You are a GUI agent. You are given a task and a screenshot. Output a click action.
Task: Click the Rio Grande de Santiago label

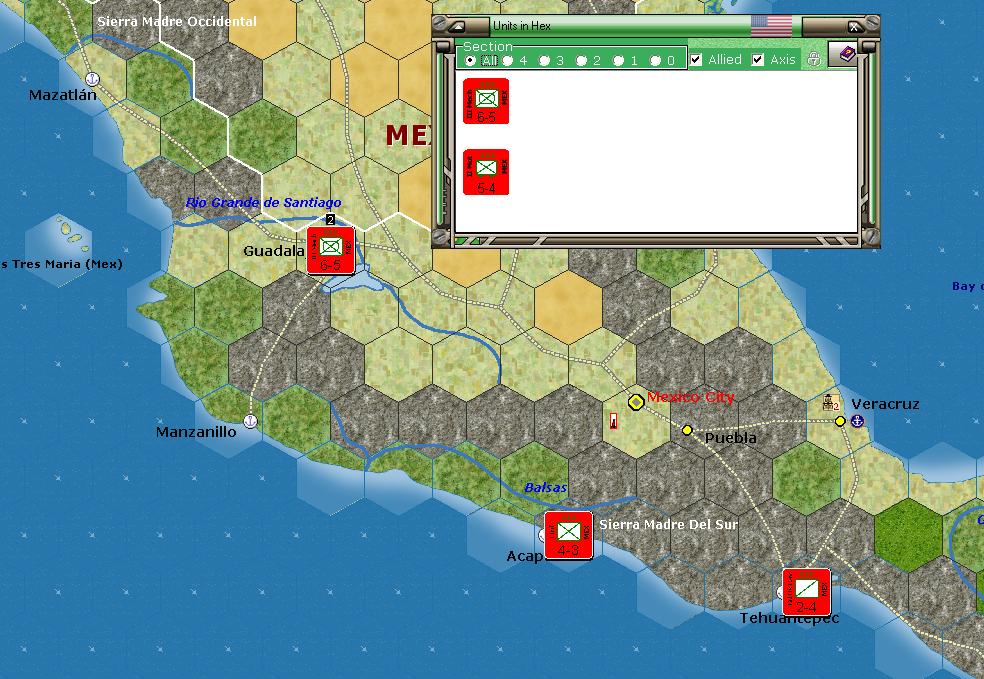(264, 202)
